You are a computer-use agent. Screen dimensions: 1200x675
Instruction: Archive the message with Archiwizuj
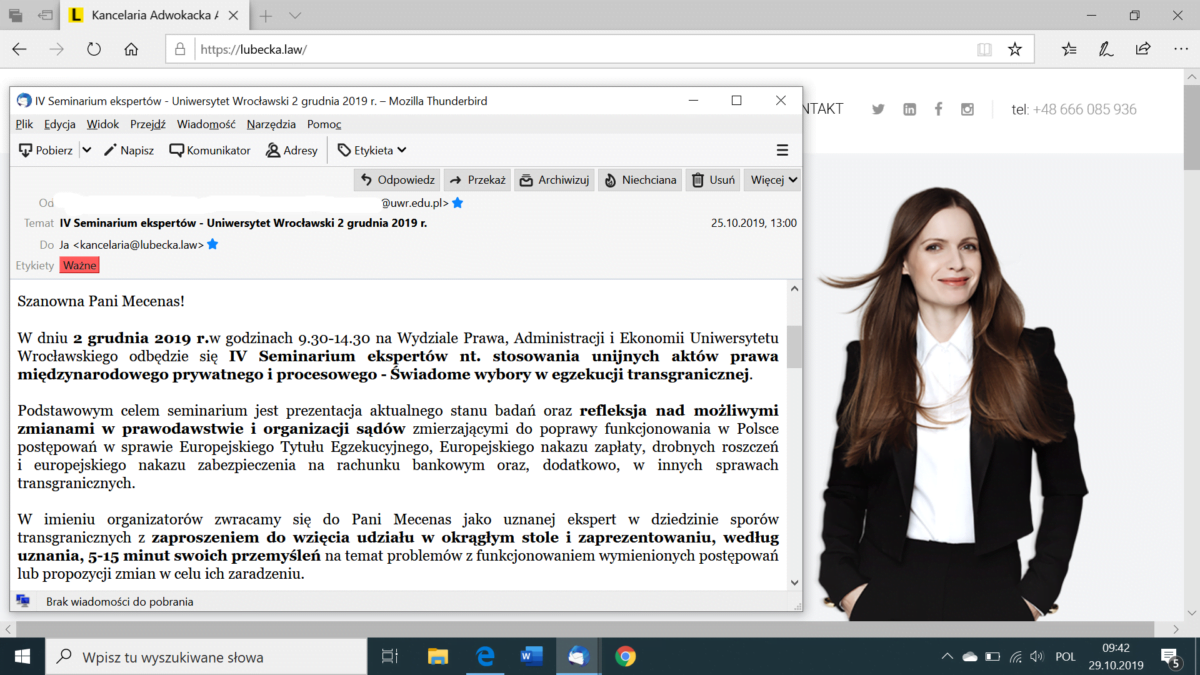[554, 180]
